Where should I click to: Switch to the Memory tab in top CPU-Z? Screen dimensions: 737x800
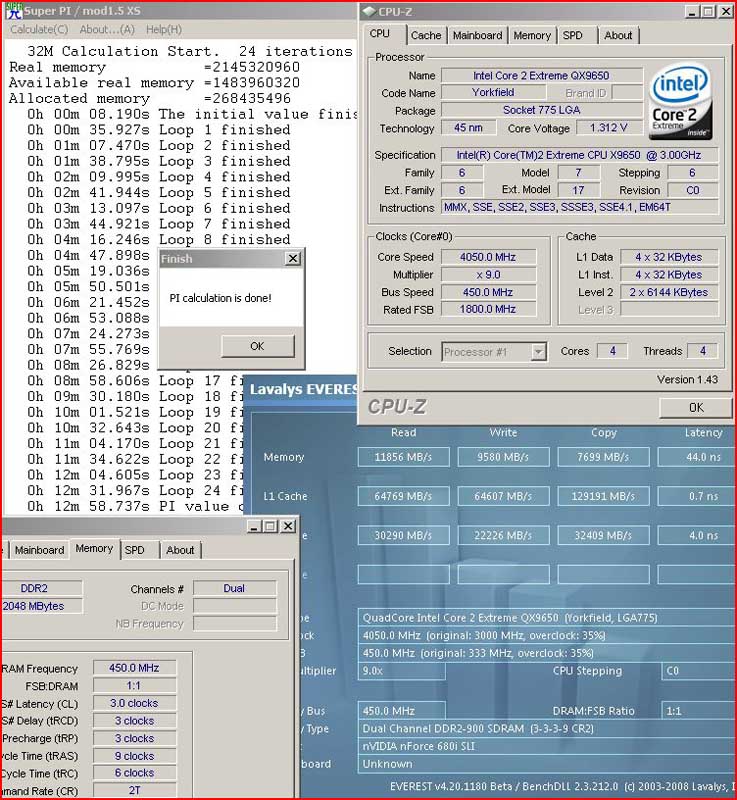click(x=532, y=35)
